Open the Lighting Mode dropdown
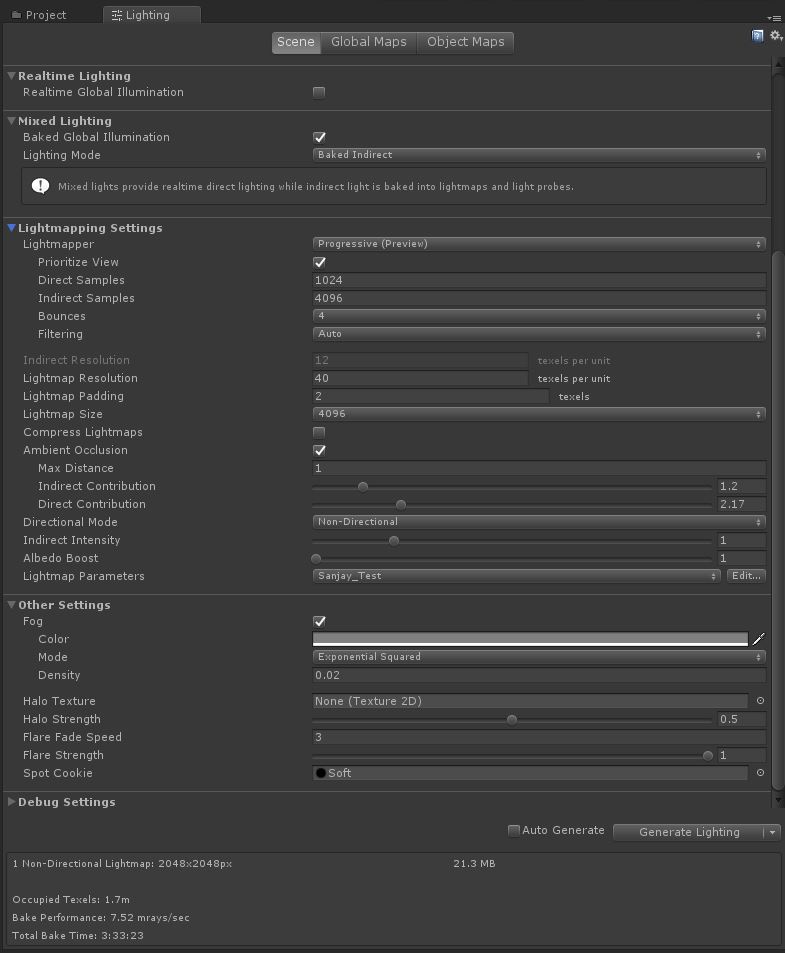Viewport: 785px width, 953px height. tap(538, 155)
